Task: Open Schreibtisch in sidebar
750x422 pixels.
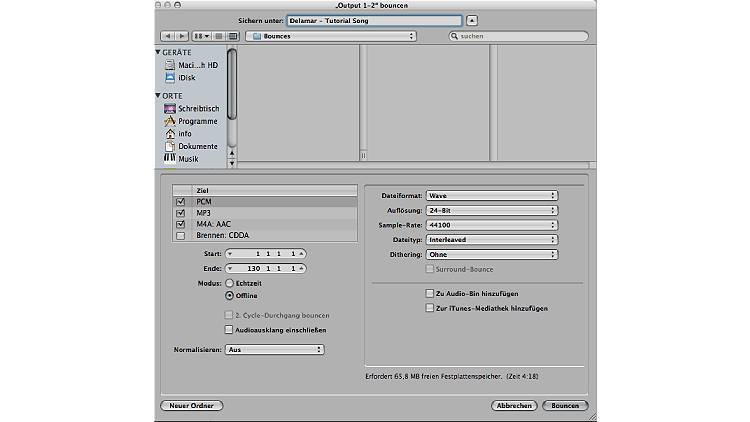Action: click(x=192, y=109)
